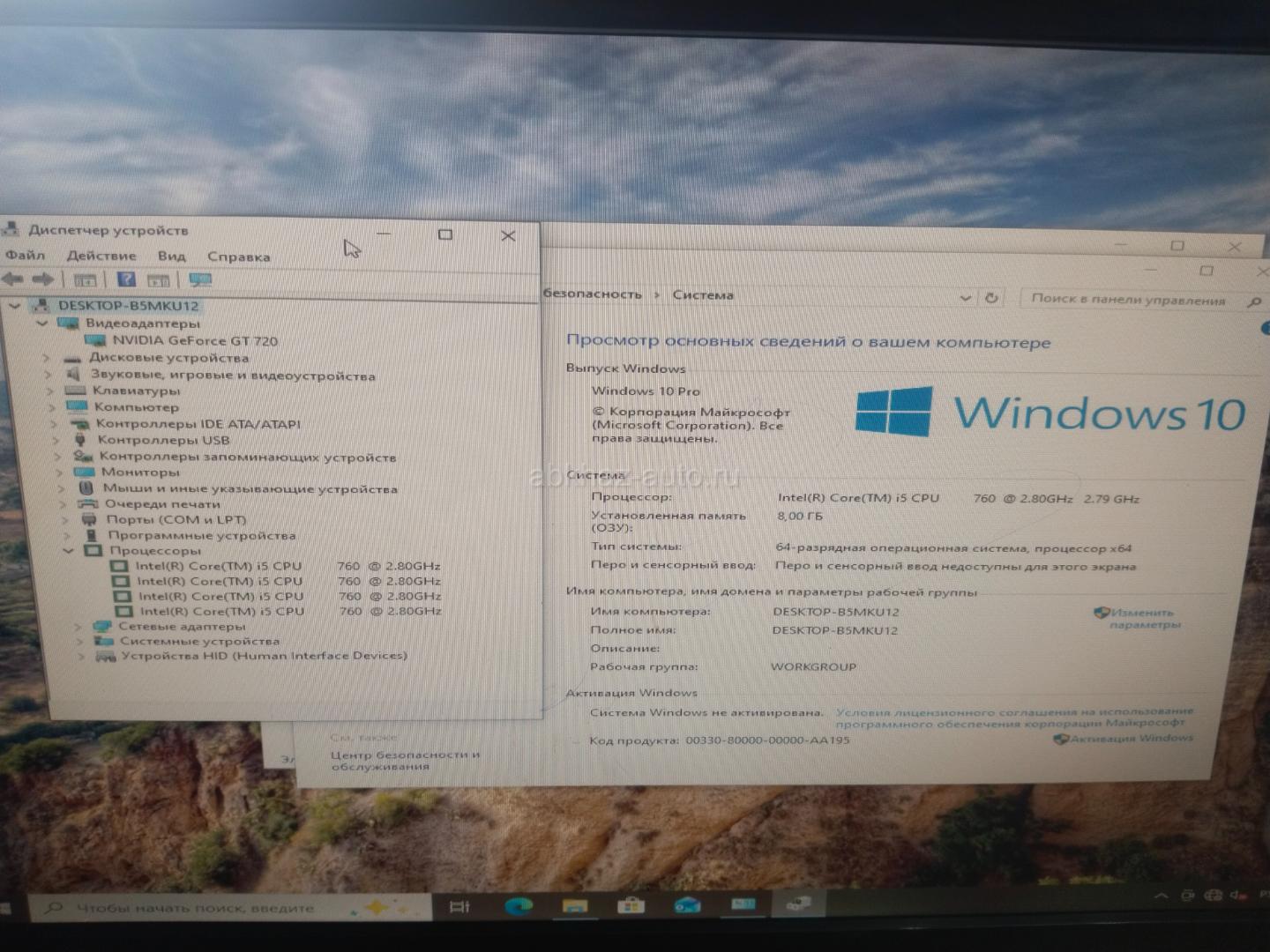Click the Изменить параметры link
The height and width of the screenshot is (952, 1270).
coord(1143,618)
